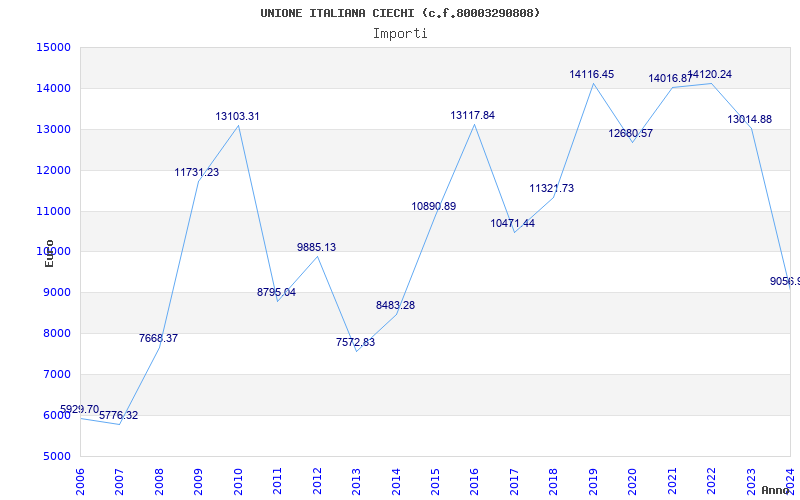Select the data label 11321.73
The width and height of the screenshot is (800, 500).
pyautogui.click(x=552, y=188)
